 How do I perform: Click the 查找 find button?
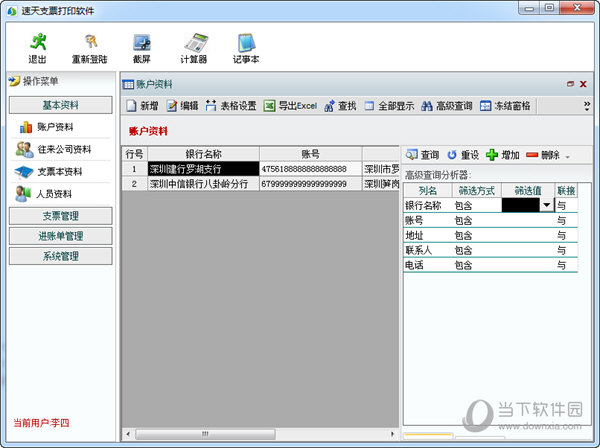[x=340, y=106]
